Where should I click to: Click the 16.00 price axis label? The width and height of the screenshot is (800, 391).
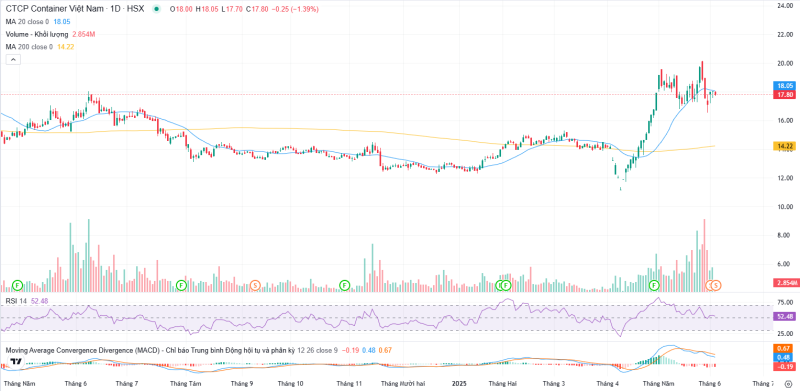click(x=784, y=120)
